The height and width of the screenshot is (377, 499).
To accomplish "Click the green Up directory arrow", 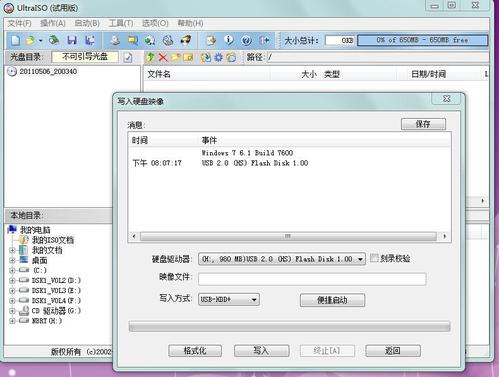I will click(150, 57).
